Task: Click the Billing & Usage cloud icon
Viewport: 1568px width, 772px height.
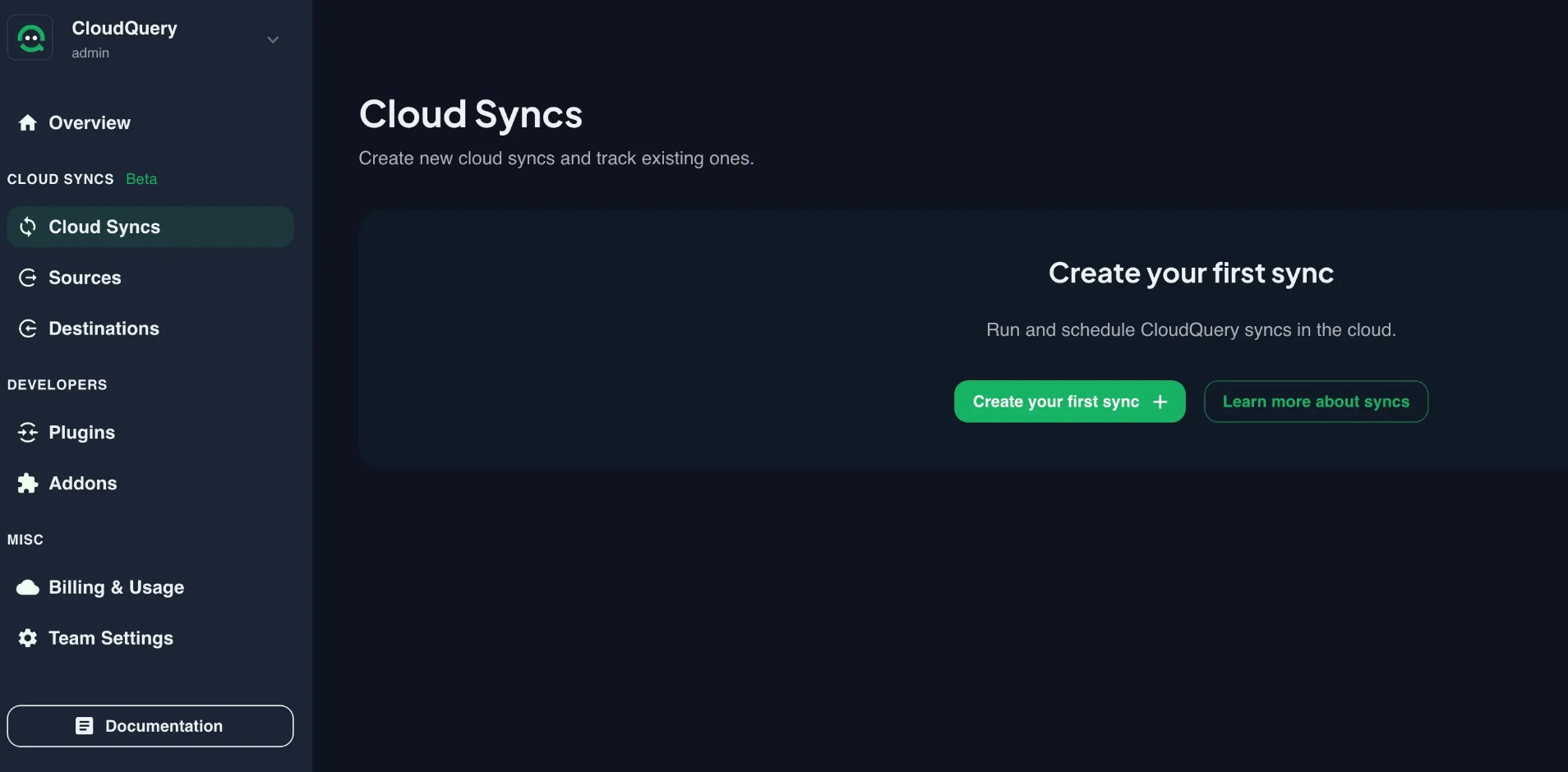Action: click(x=28, y=587)
